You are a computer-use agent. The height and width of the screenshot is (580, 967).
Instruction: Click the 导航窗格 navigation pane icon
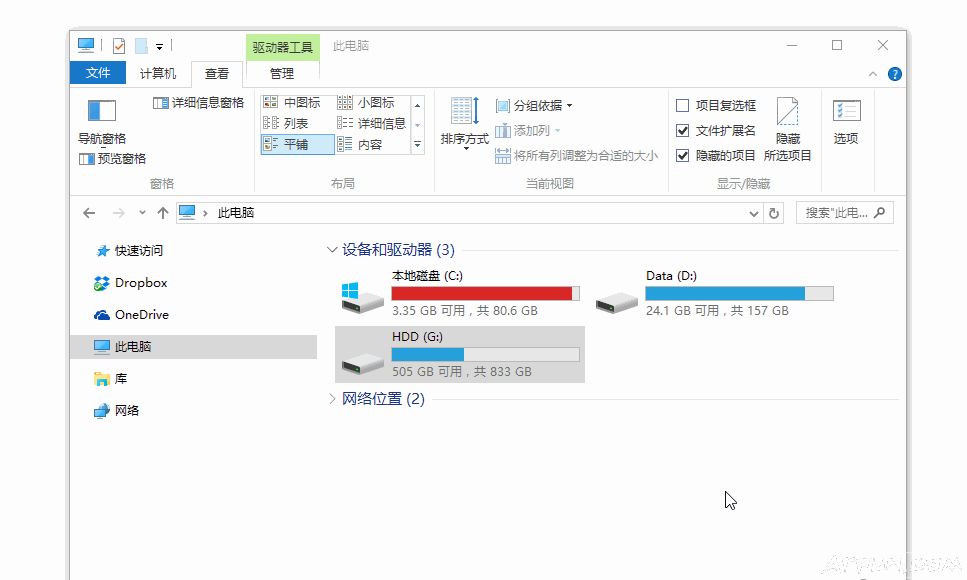(101, 112)
